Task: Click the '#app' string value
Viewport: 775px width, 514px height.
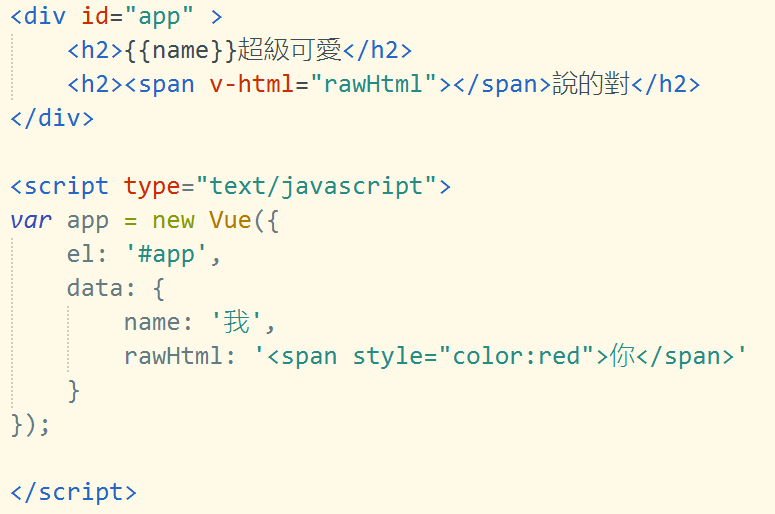Action: [167, 256]
